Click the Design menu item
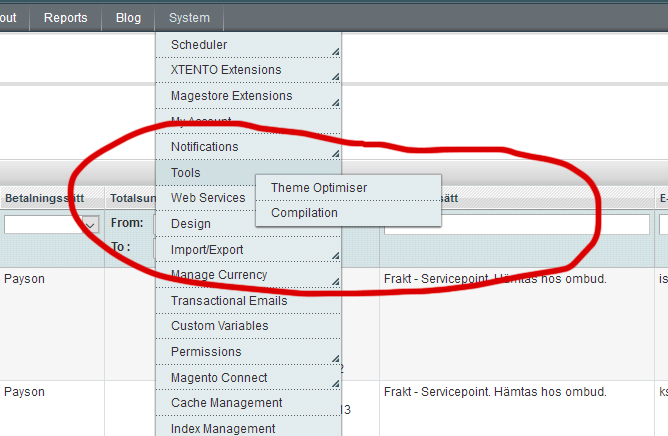This screenshot has height=436, width=668. [x=191, y=224]
